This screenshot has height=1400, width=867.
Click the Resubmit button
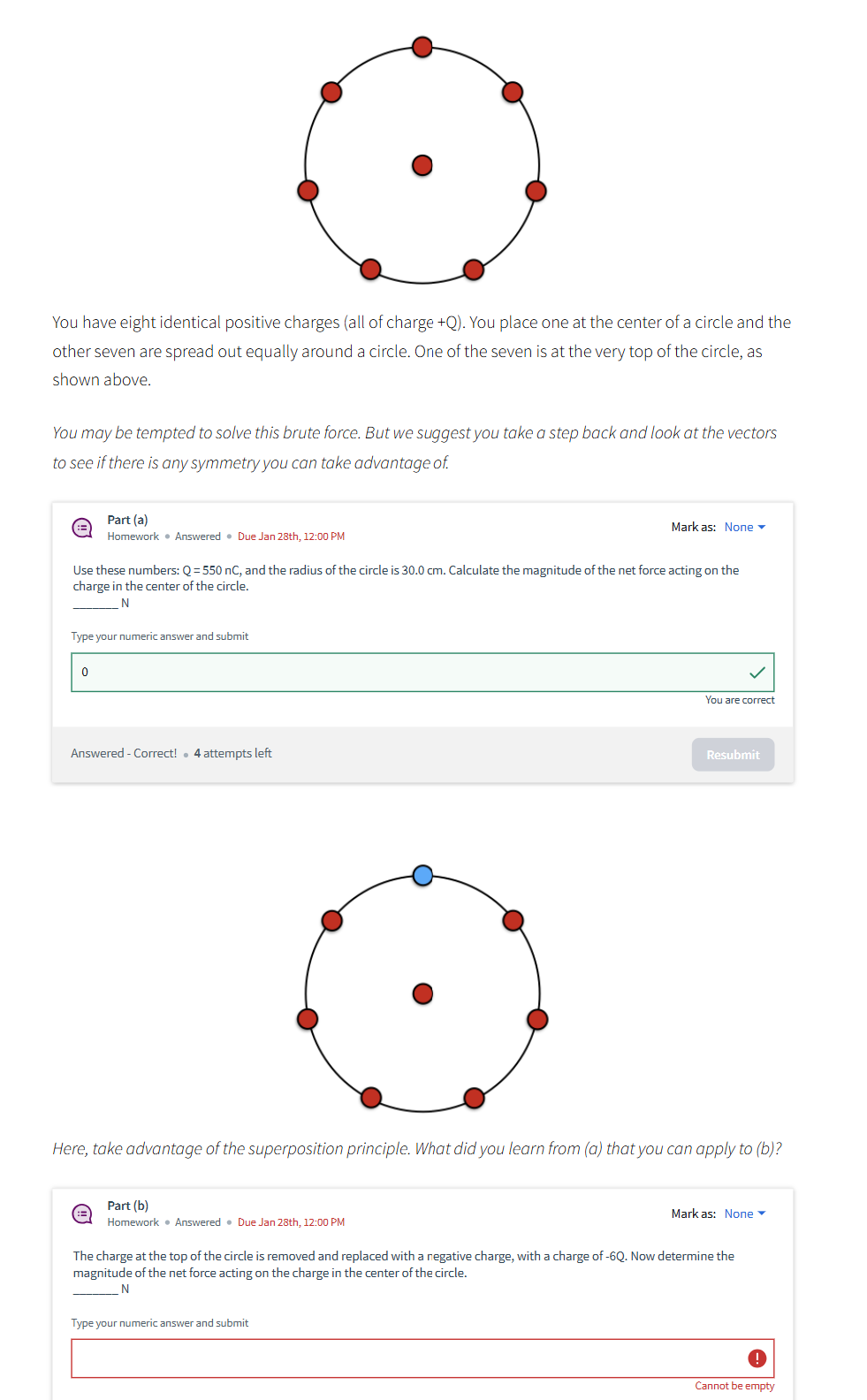[733, 754]
